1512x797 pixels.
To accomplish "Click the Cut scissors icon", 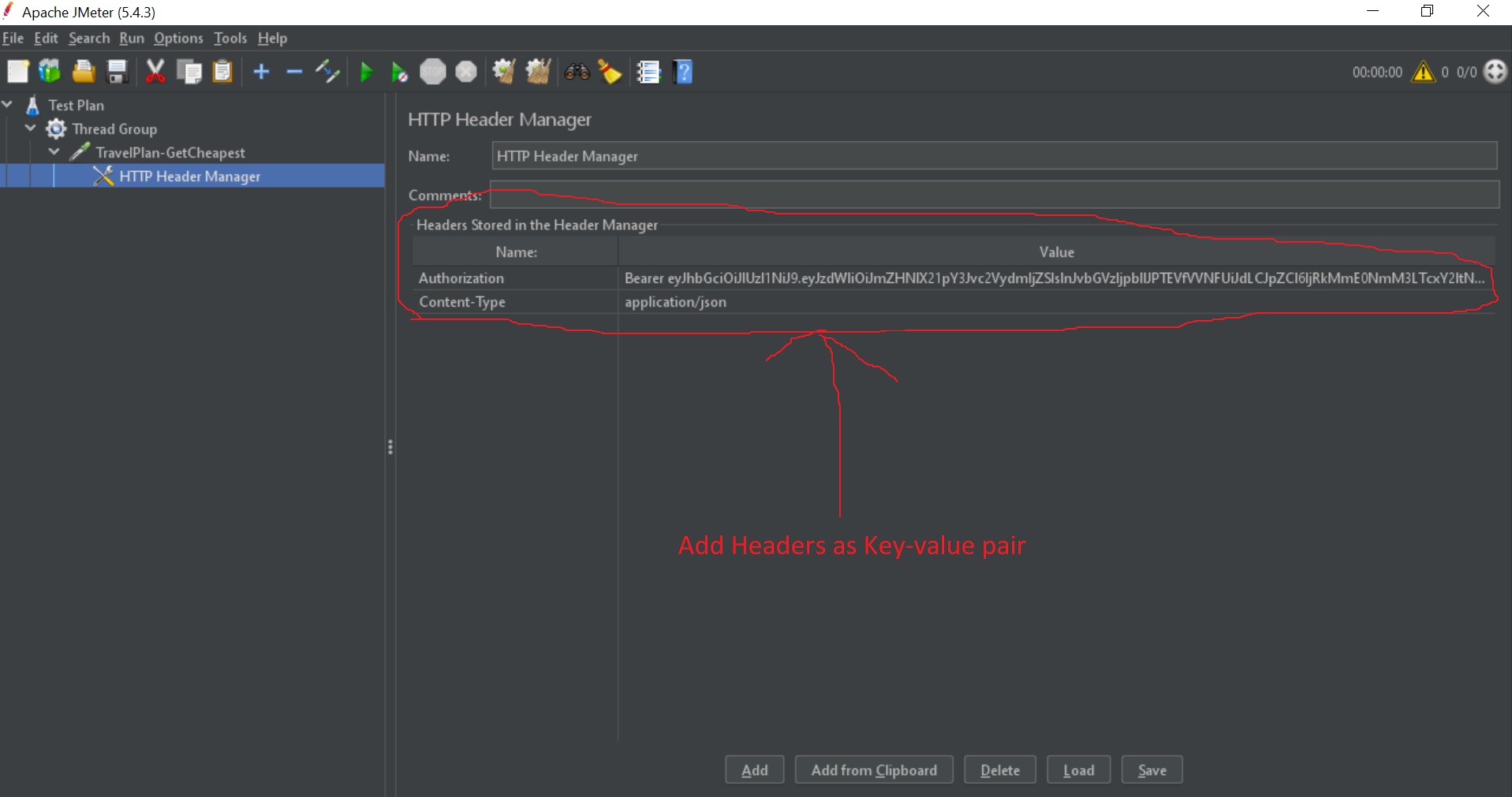I will pos(155,72).
